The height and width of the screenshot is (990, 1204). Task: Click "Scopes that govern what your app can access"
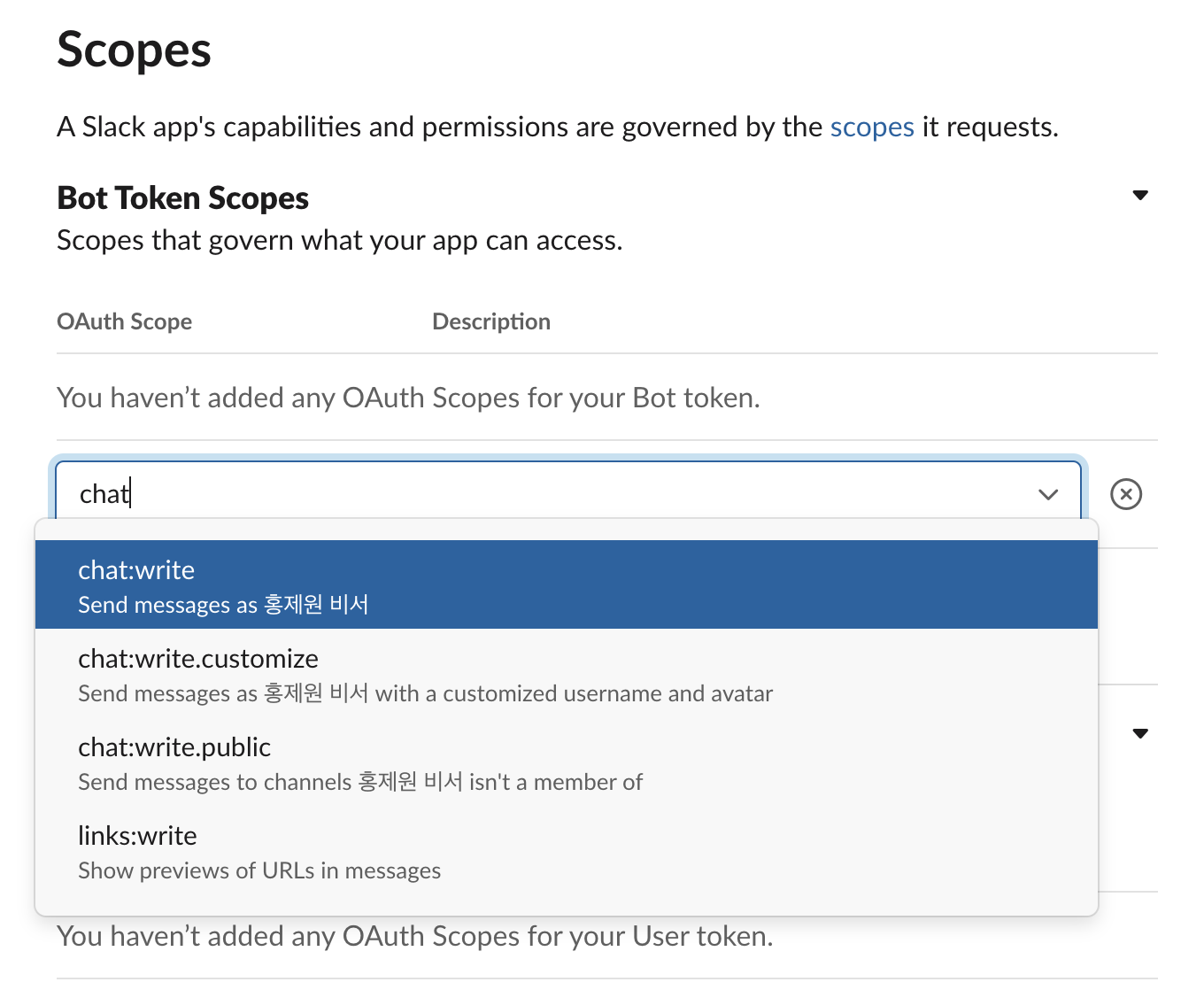coord(339,240)
